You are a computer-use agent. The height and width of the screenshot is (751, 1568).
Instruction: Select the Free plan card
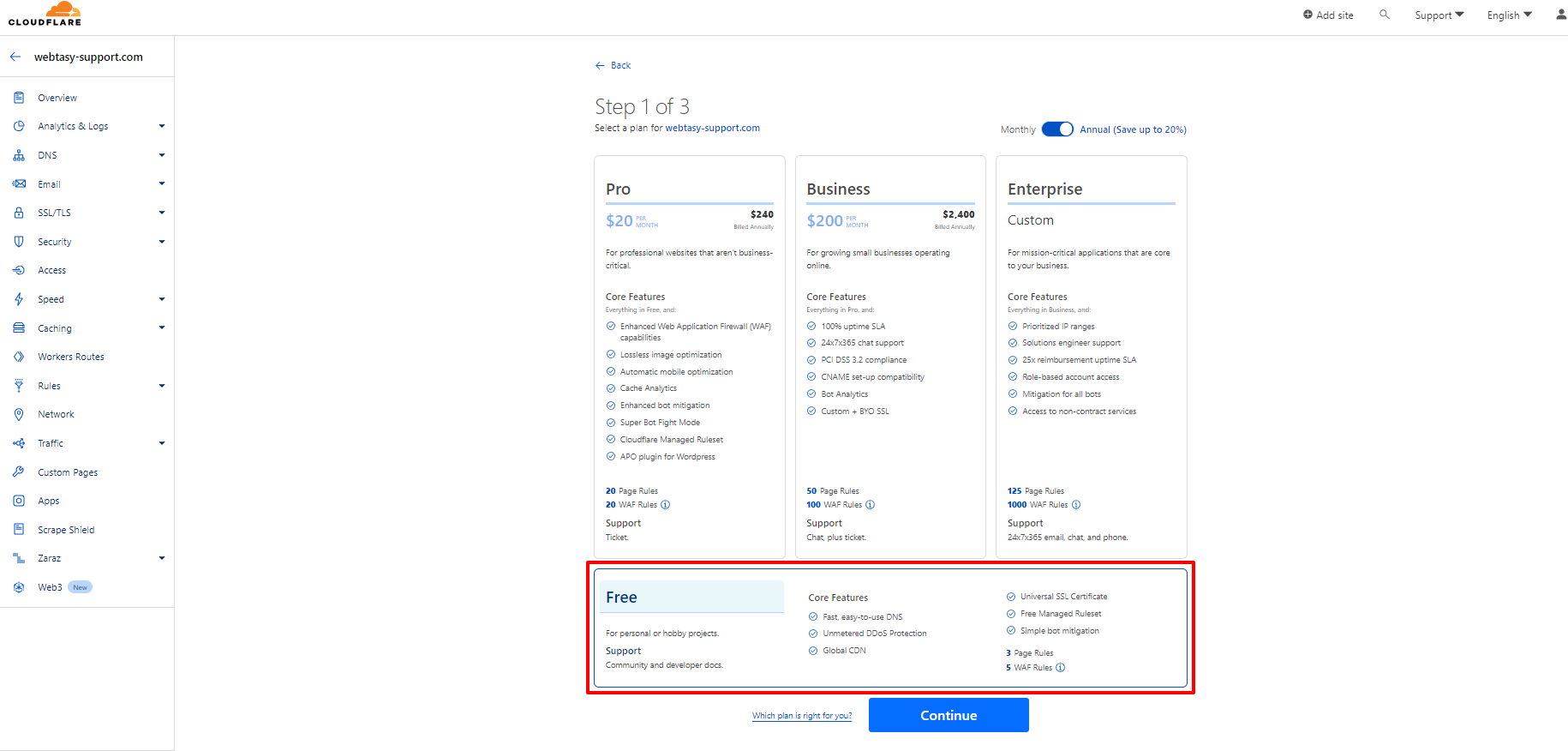890,628
